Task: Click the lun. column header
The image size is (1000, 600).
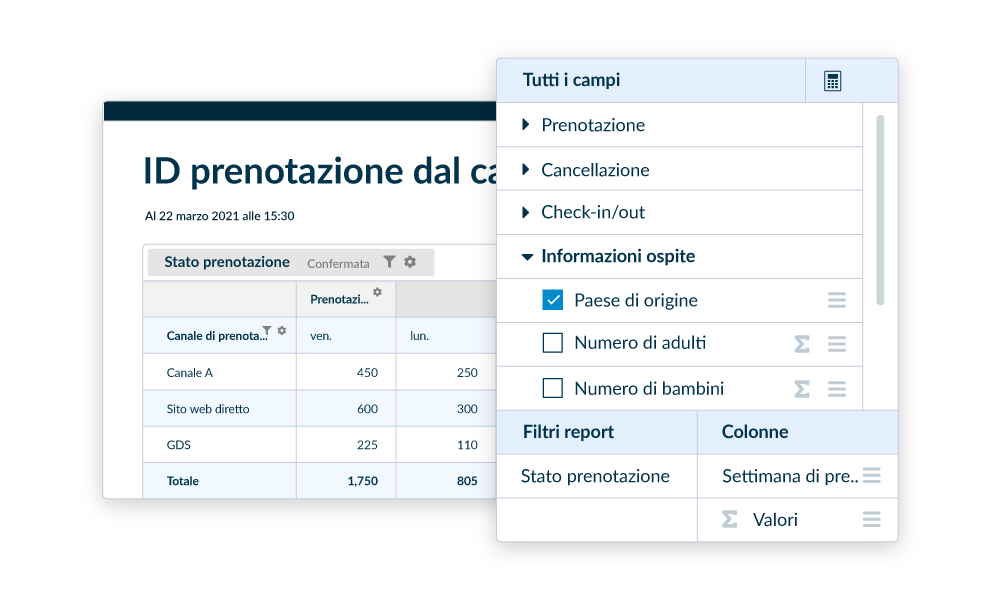Action: [x=419, y=335]
